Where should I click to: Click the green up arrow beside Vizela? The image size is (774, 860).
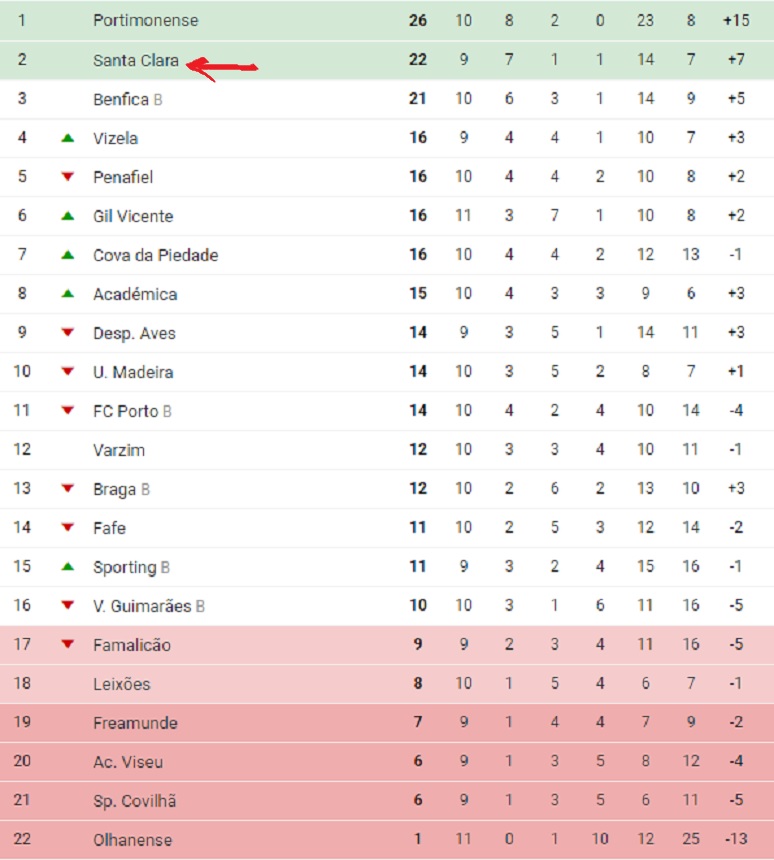pyautogui.click(x=67, y=138)
